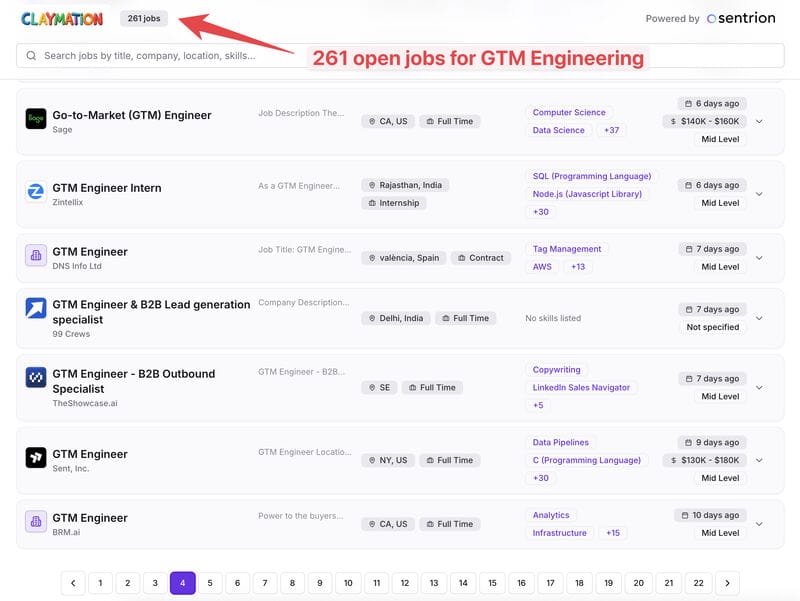Open GTM Engineer & B2B Lead generation specialist

(152, 312)
